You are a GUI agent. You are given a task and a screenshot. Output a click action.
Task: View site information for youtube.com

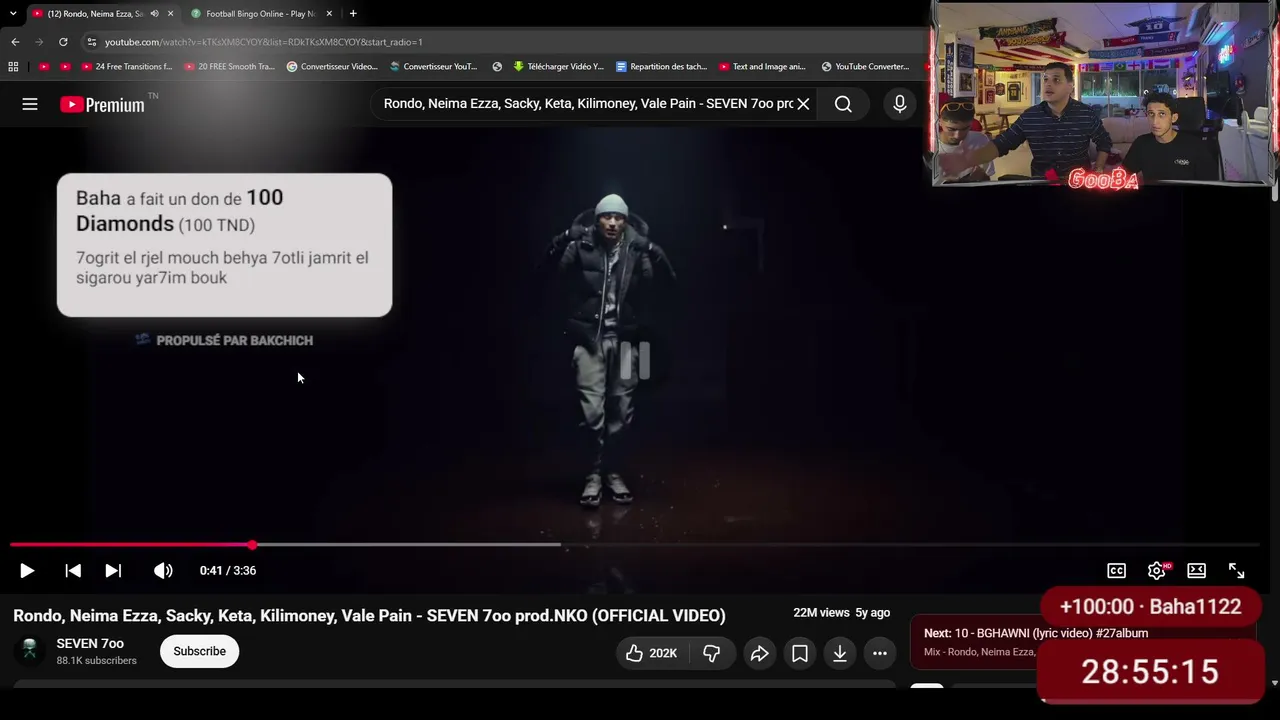coord(91,42)
